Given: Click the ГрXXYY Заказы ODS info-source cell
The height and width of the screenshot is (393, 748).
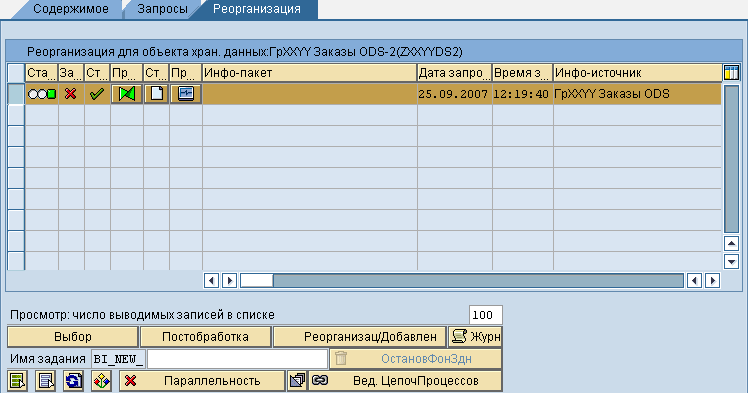Looking at the screenshot, I should click(637, 94).
